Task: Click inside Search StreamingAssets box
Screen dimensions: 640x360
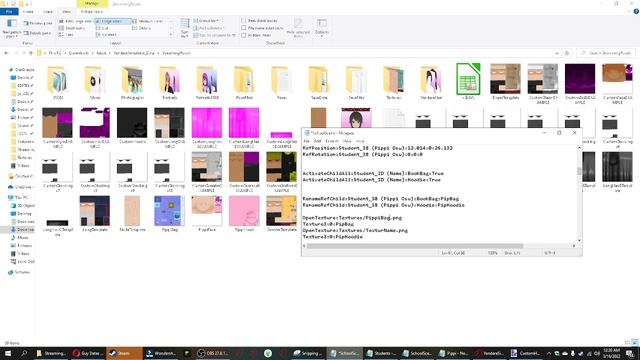Action: pos(606,53)
